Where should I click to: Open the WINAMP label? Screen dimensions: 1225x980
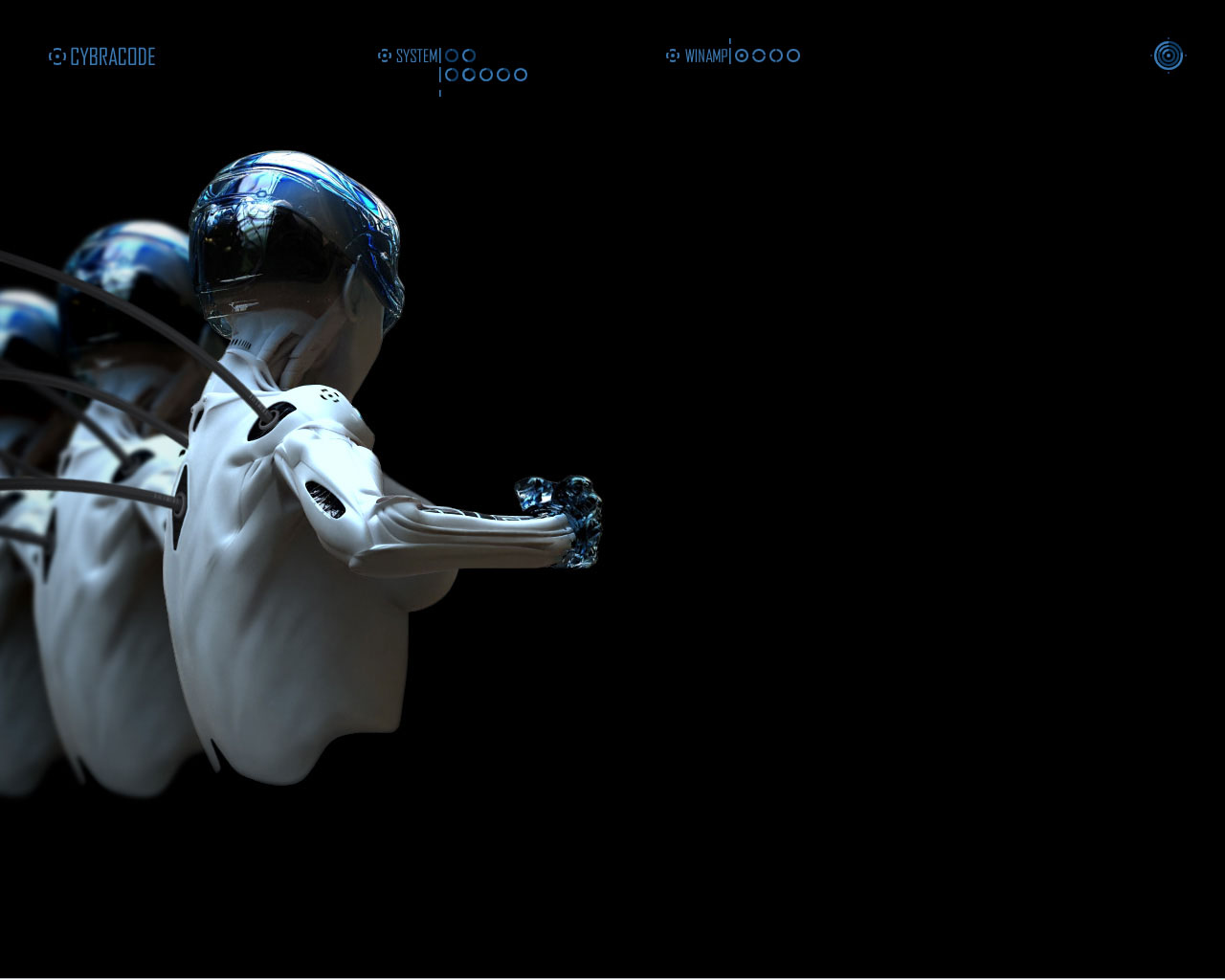tap(706, 56)
